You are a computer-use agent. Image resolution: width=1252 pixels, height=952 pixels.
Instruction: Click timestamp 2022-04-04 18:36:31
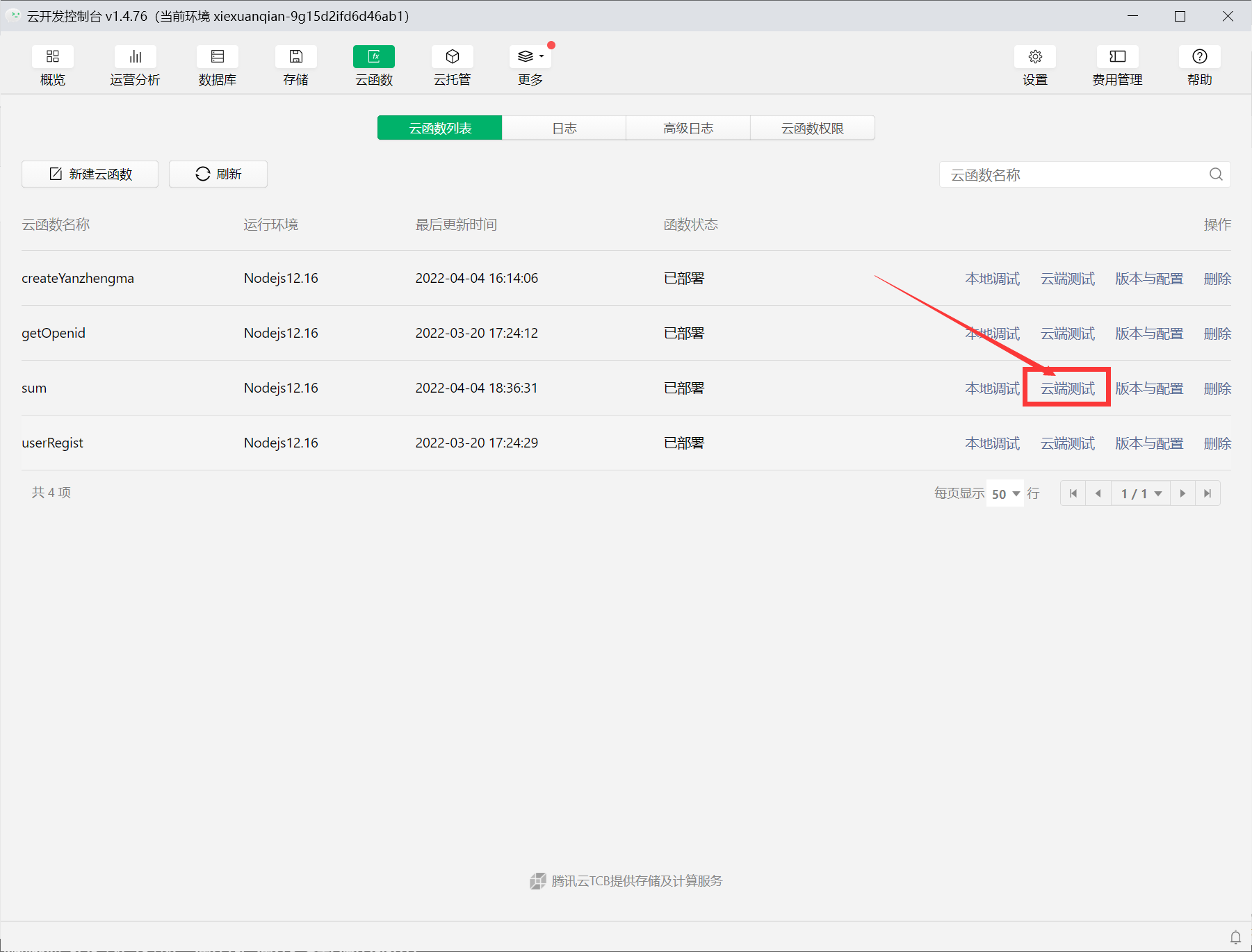coord(476,388)
